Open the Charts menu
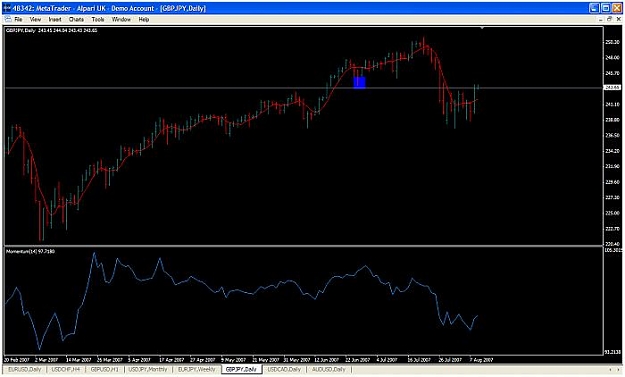 [x=76, y=19]
